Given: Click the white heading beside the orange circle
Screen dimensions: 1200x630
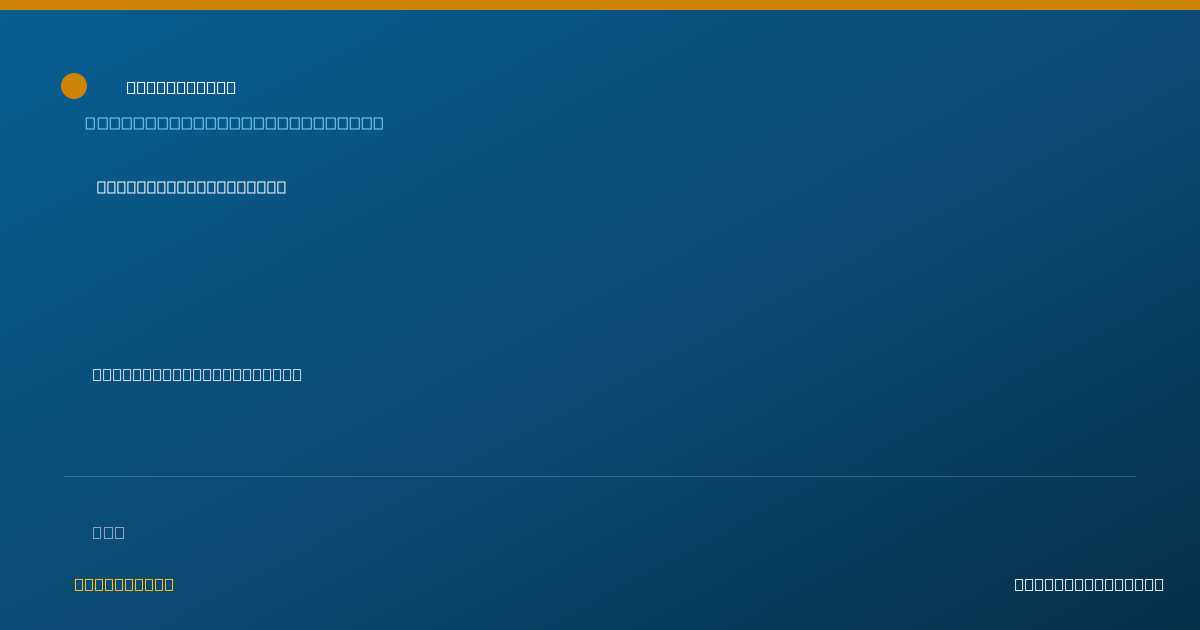Looking at the screenshot, I should 181,87.
